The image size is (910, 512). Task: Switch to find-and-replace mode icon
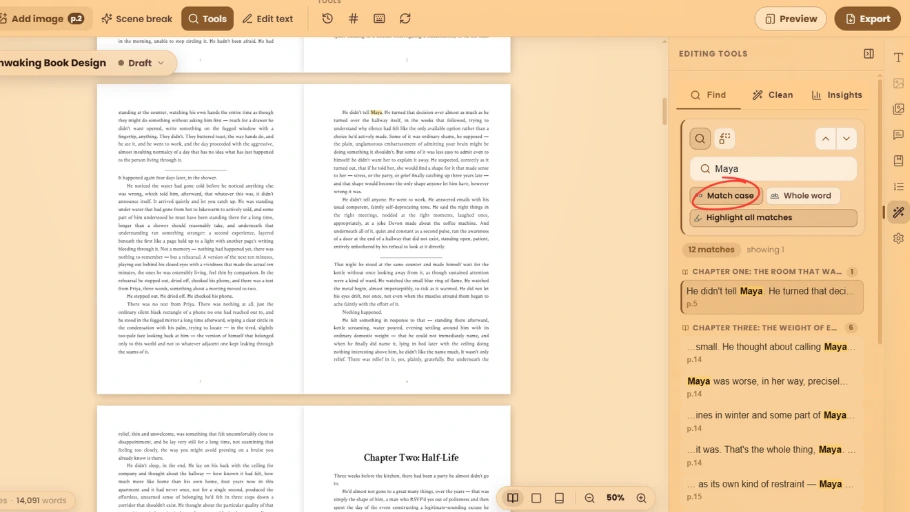click(x=724, y=139)
